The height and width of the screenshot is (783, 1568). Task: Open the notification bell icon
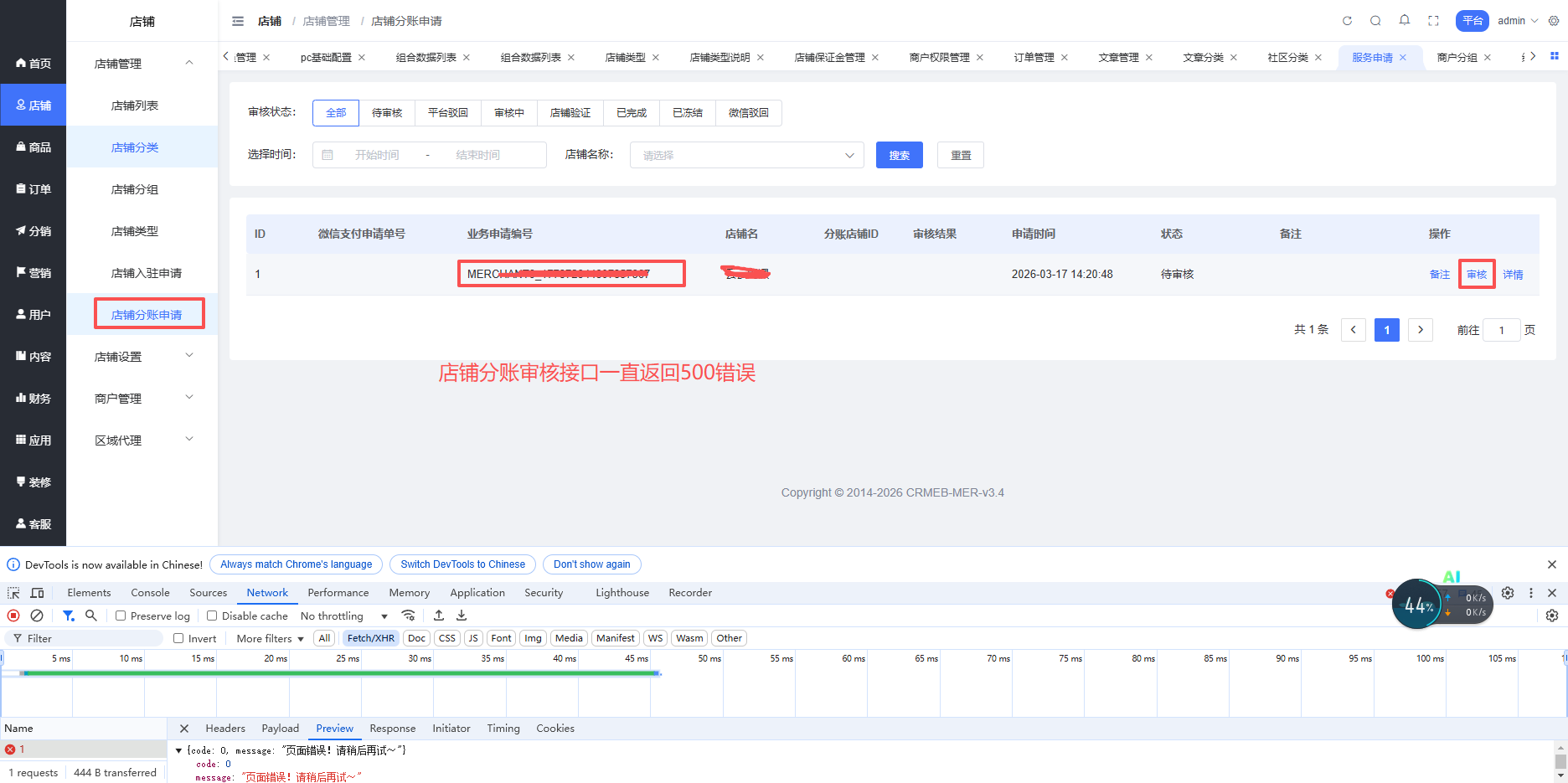[1405, 20]
